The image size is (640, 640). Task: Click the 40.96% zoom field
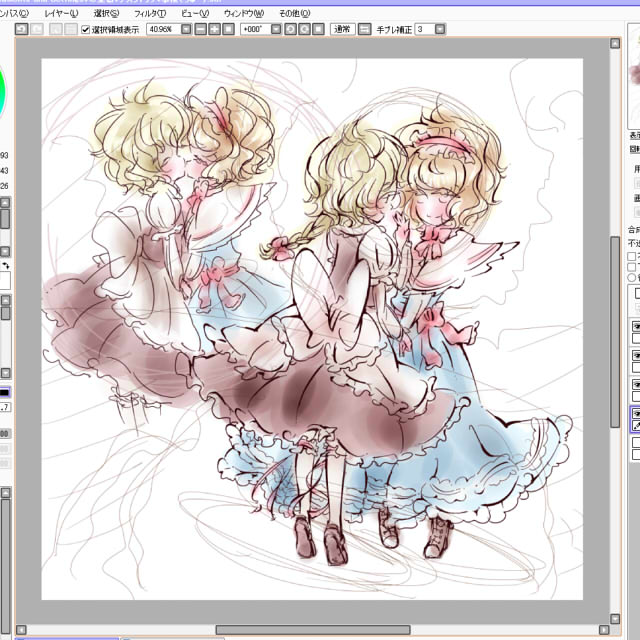164,29
